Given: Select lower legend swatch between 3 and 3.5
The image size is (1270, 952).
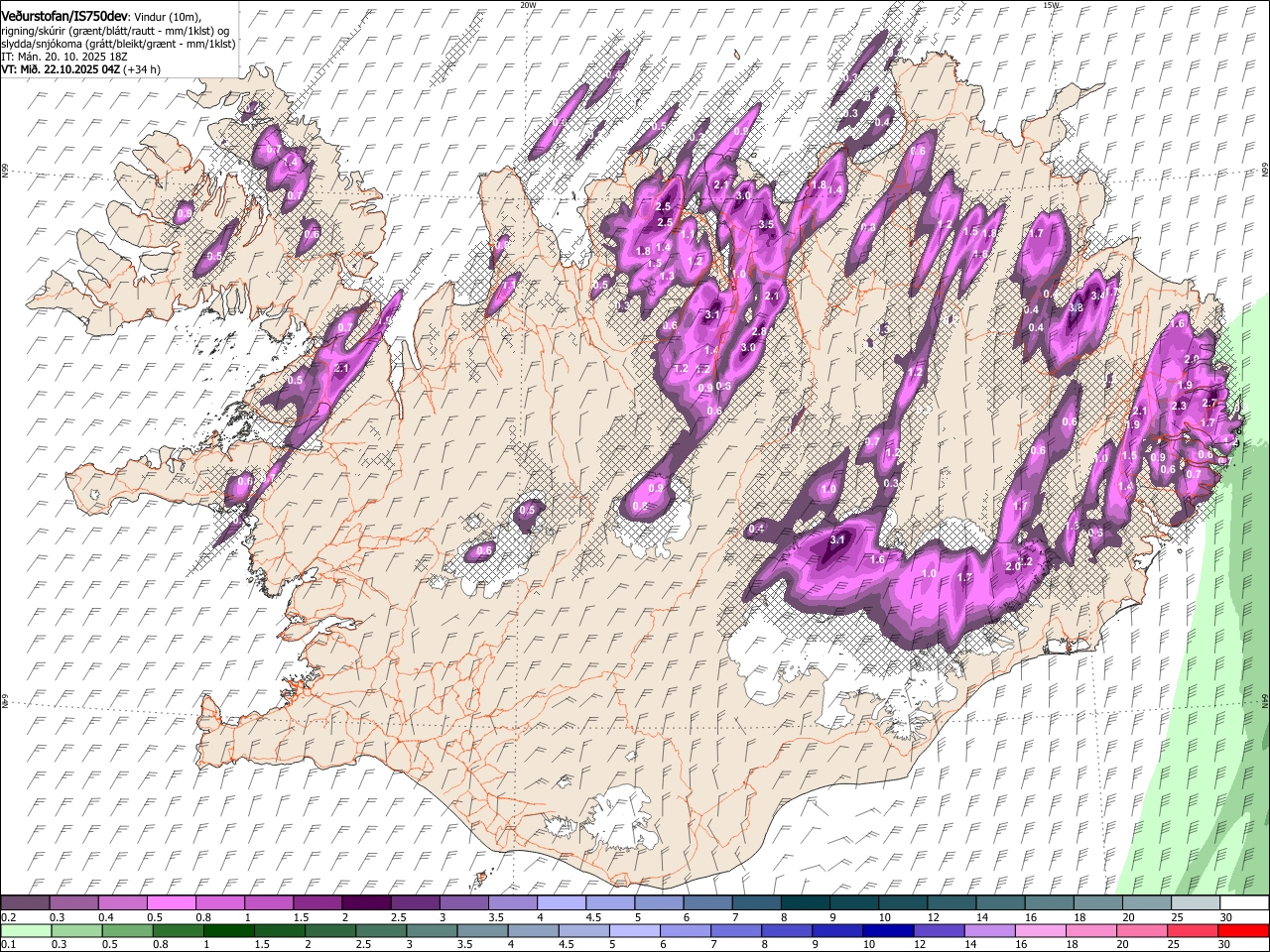Looking at the screenshot, I should click(432, 931).
